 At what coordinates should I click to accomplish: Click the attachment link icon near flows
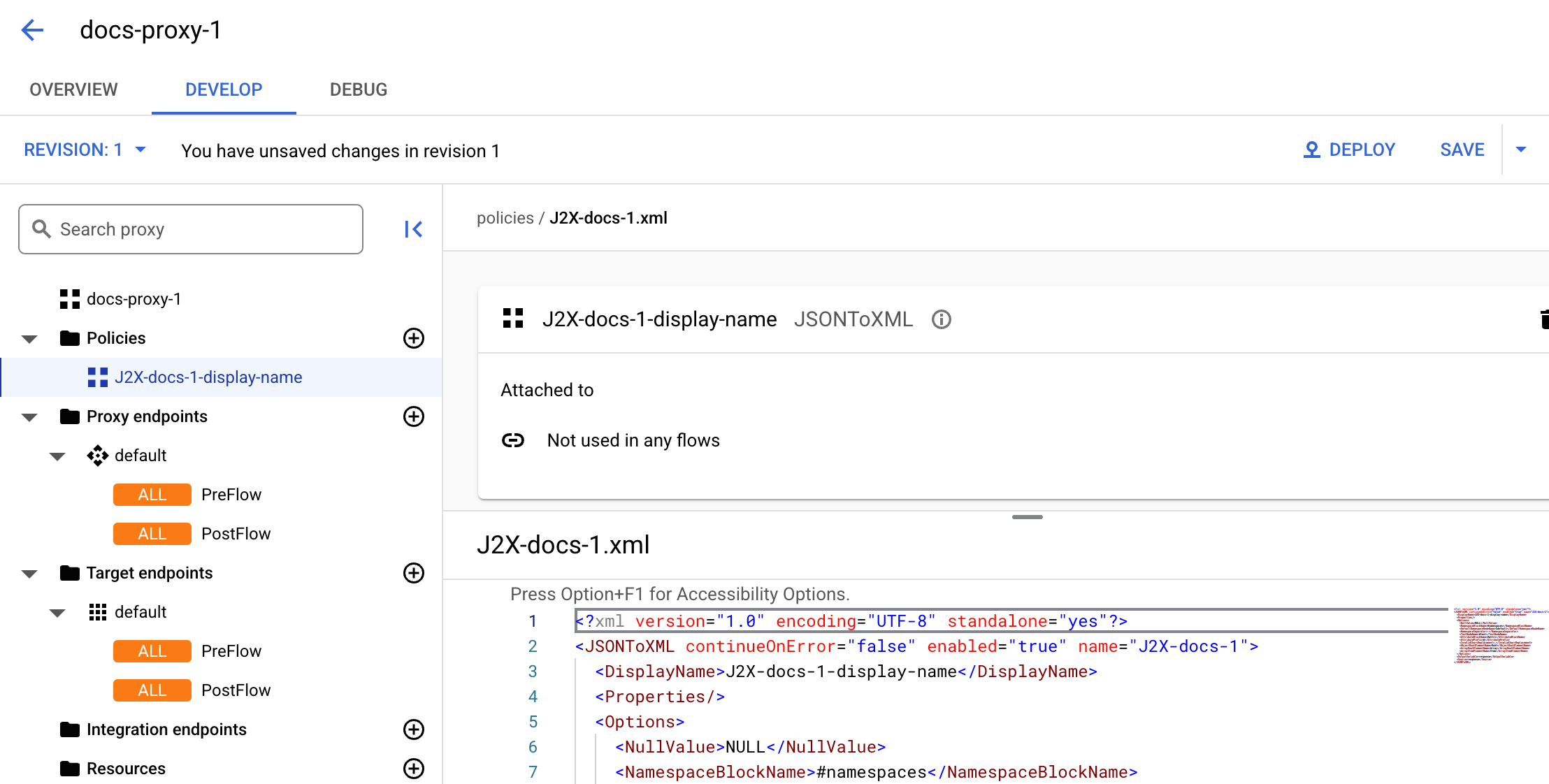[x=514, y=440]
